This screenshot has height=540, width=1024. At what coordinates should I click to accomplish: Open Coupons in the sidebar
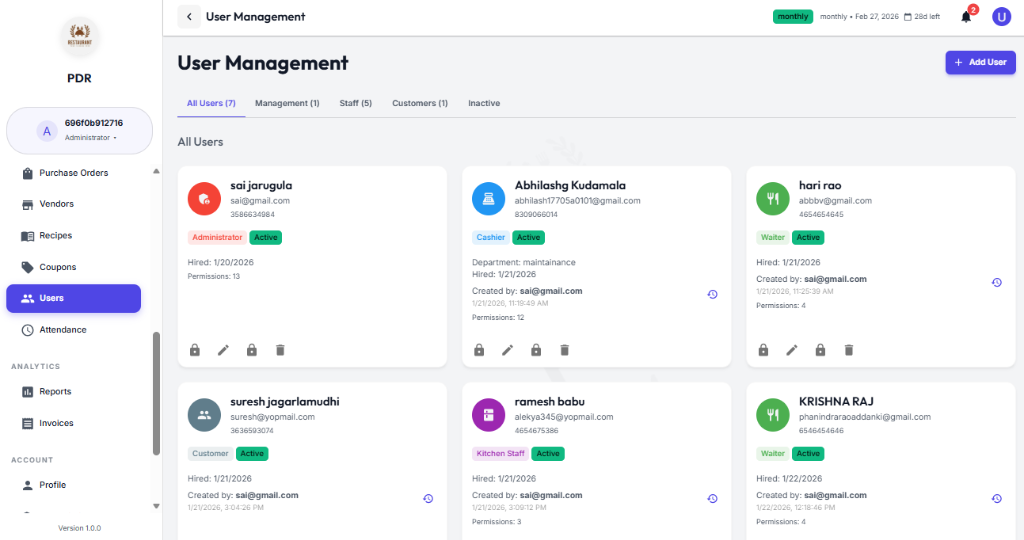click(x=73, y=267)
